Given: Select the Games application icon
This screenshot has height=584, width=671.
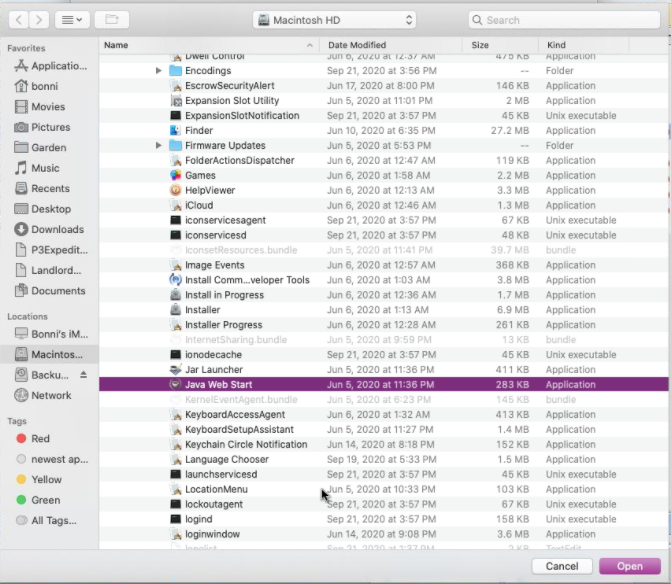Looking at the screenshot, I should (176, 175).
